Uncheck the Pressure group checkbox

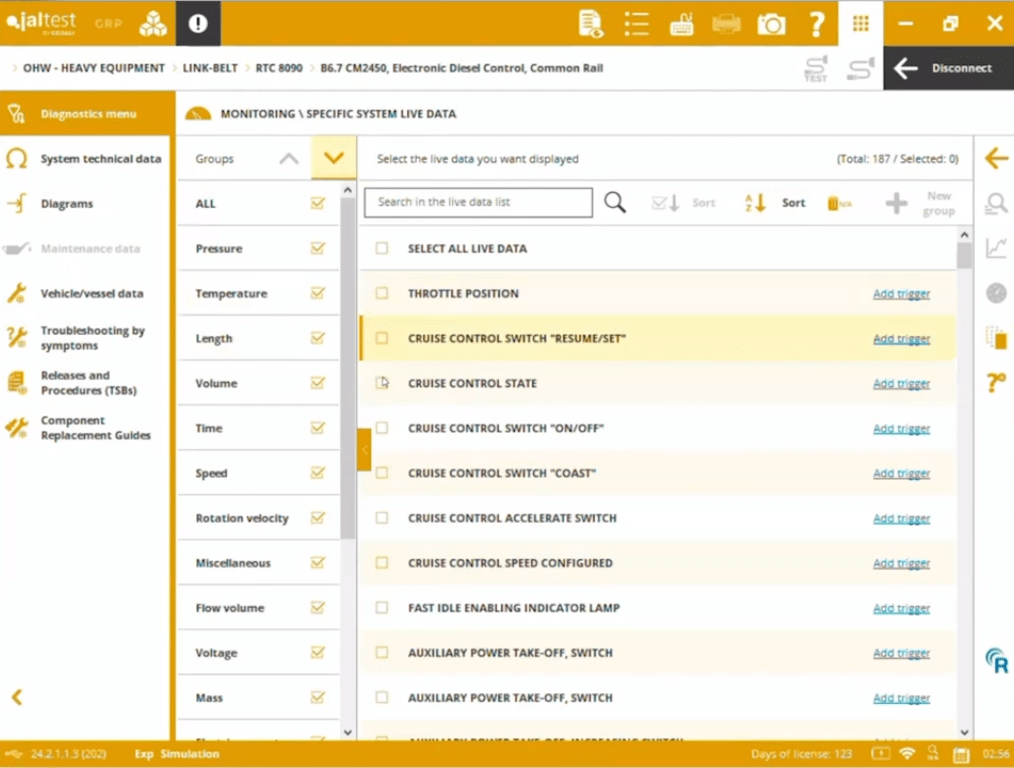click(x=318, y=249)
